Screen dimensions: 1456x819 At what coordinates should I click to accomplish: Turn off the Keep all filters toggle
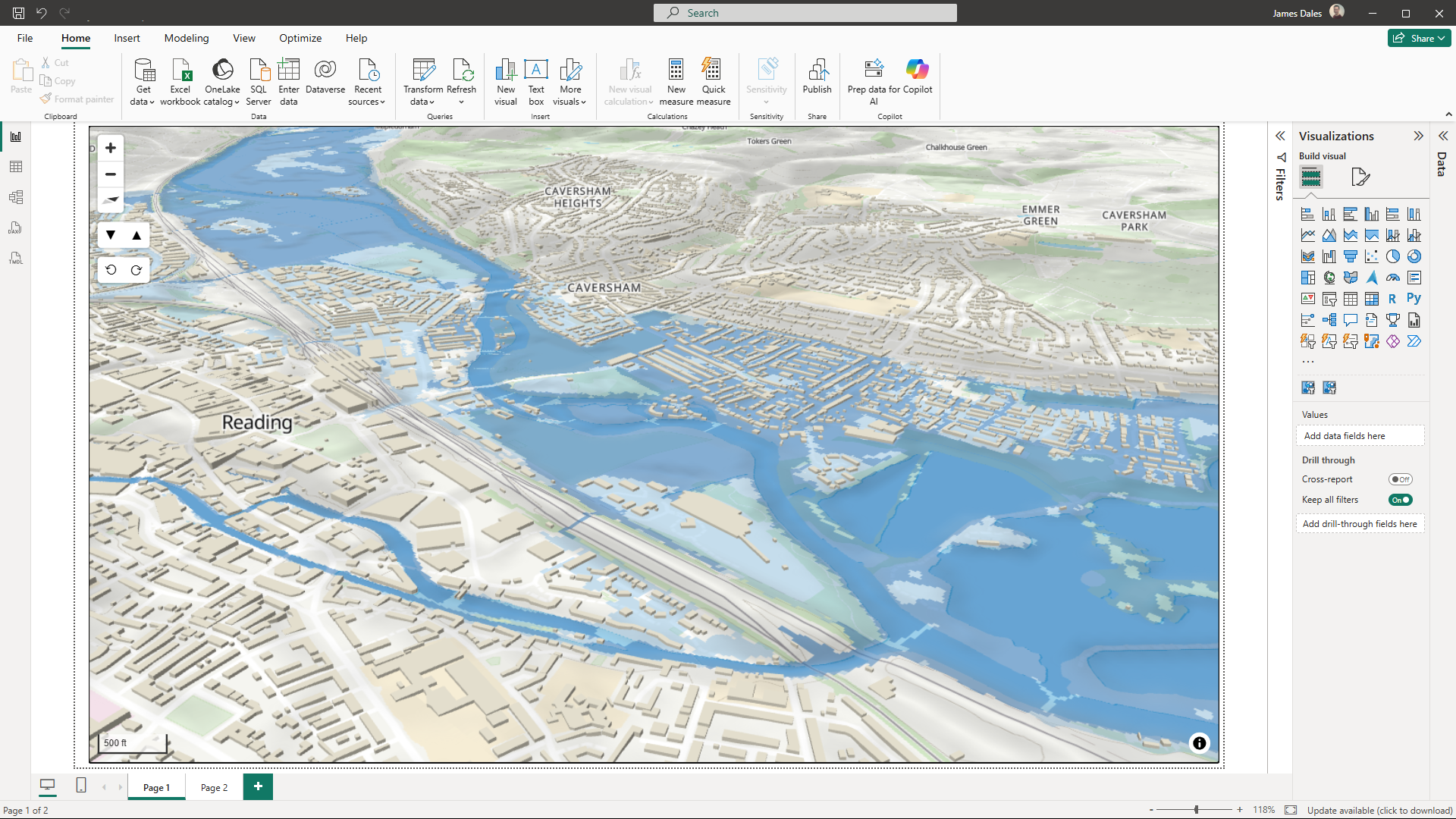(1400, 500)
